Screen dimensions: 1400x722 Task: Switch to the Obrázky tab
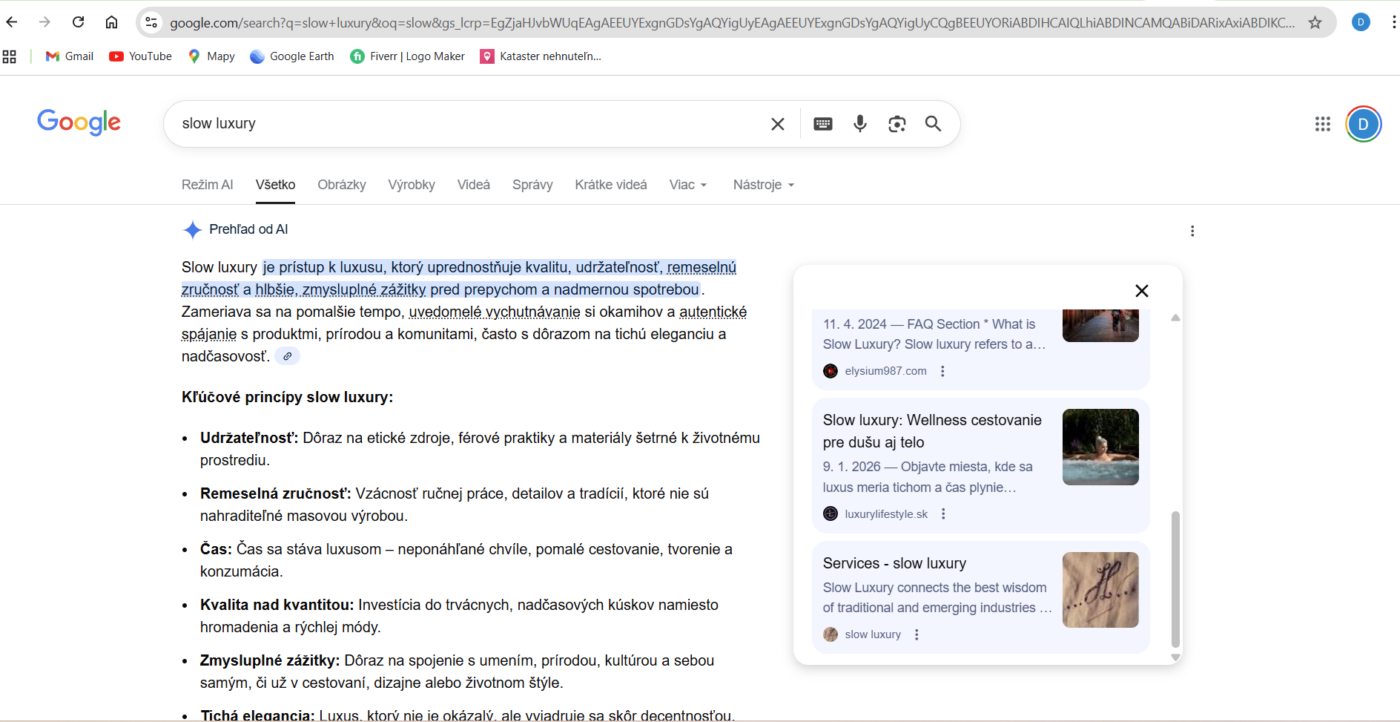[x=341, y=185]
